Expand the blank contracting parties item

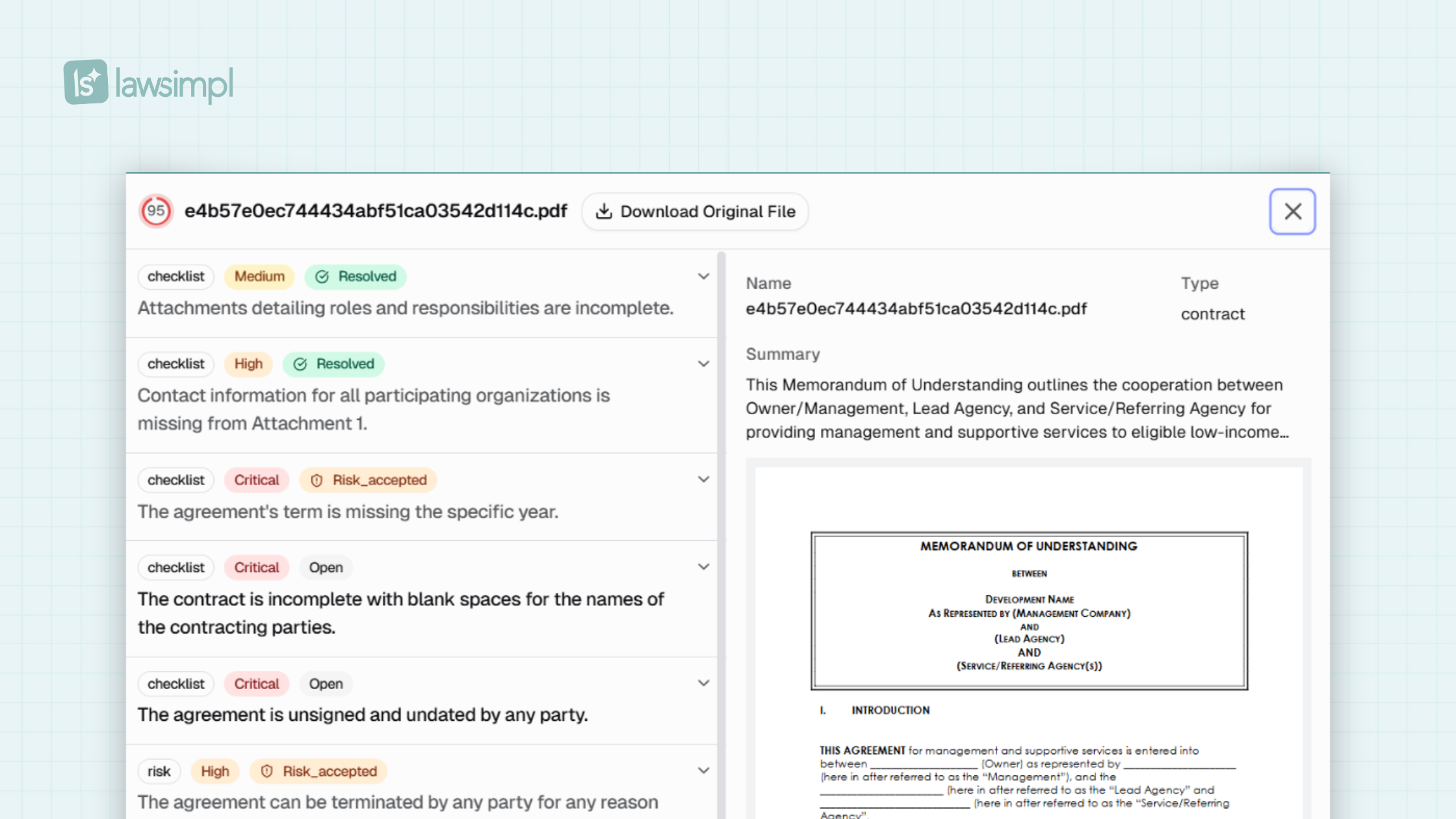(703, 567)
